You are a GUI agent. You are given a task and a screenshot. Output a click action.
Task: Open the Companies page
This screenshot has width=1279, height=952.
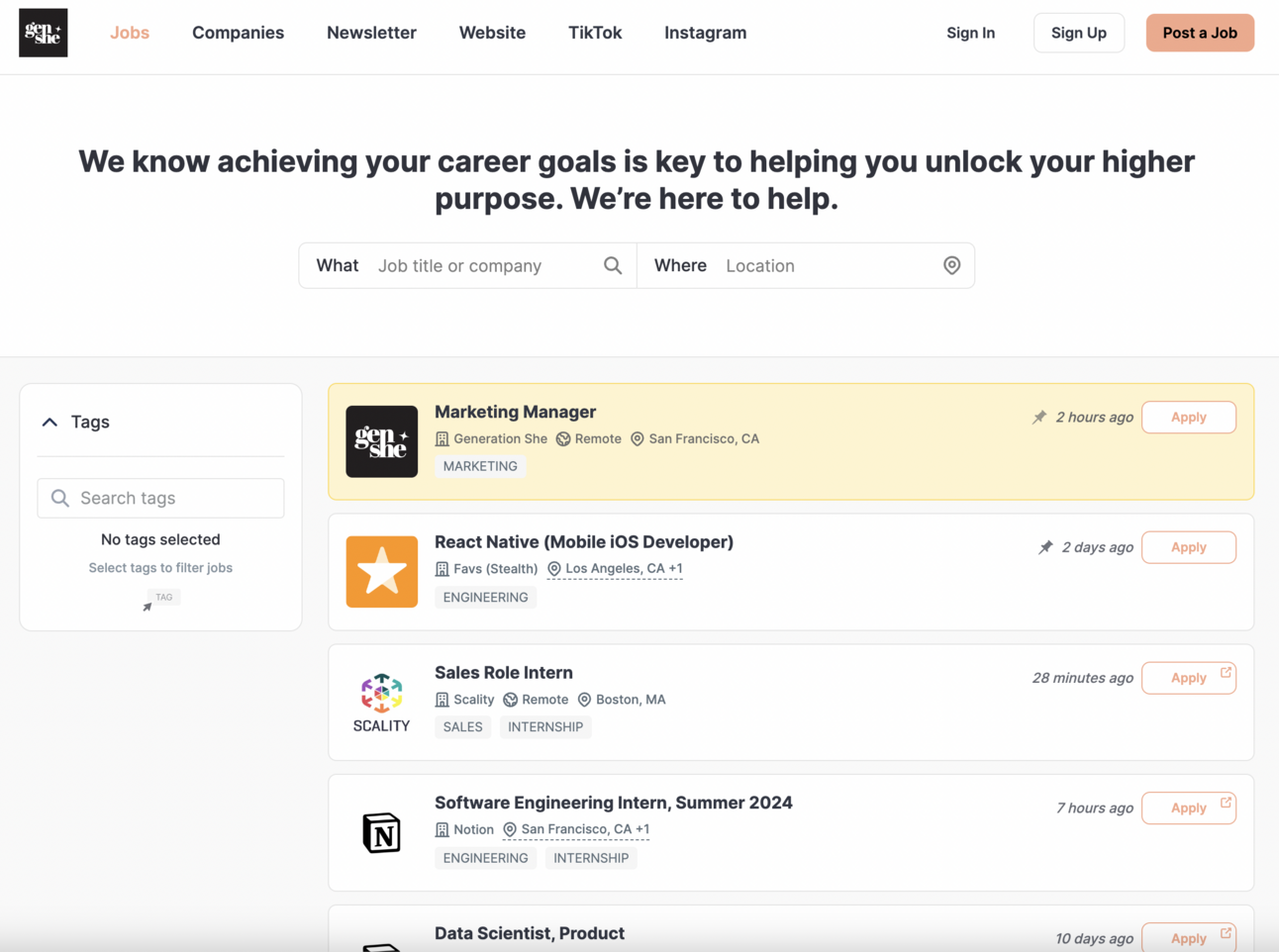(238, 32)
